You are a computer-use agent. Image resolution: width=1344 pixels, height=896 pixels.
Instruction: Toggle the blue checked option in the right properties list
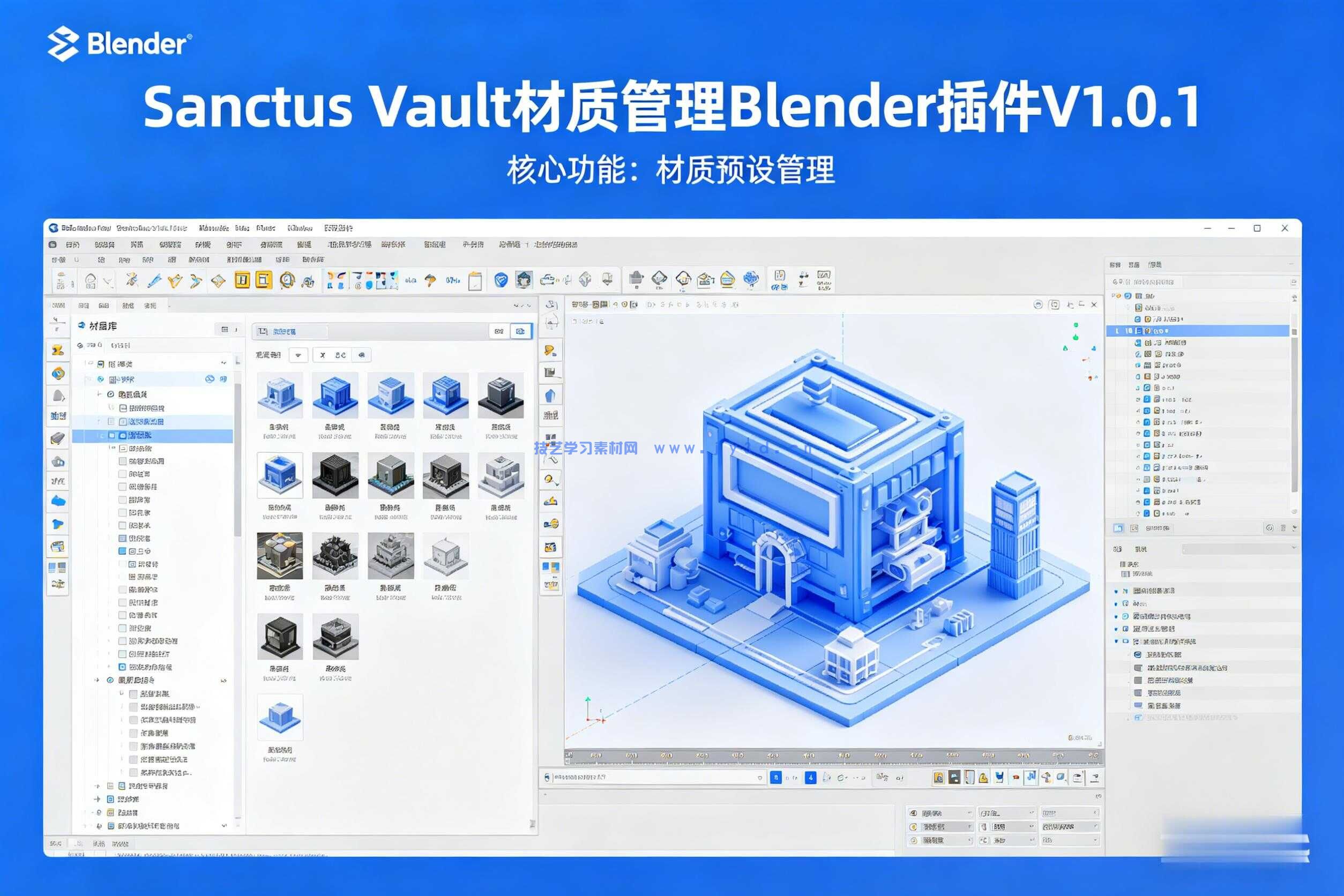[1138, 654]
